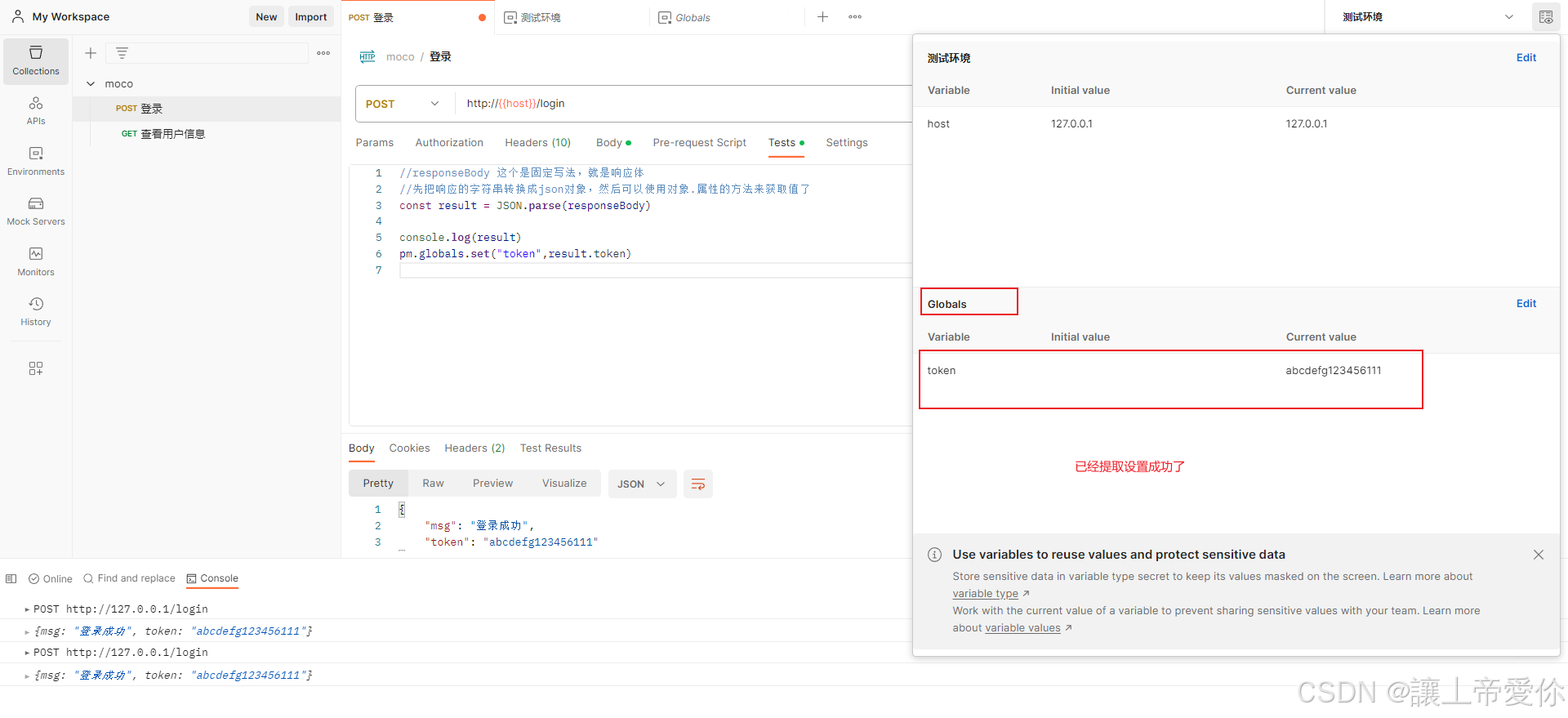Select the GET 查看用户信息 request
Viewport: 1568px width, 718px height.
tap(207, 134)
